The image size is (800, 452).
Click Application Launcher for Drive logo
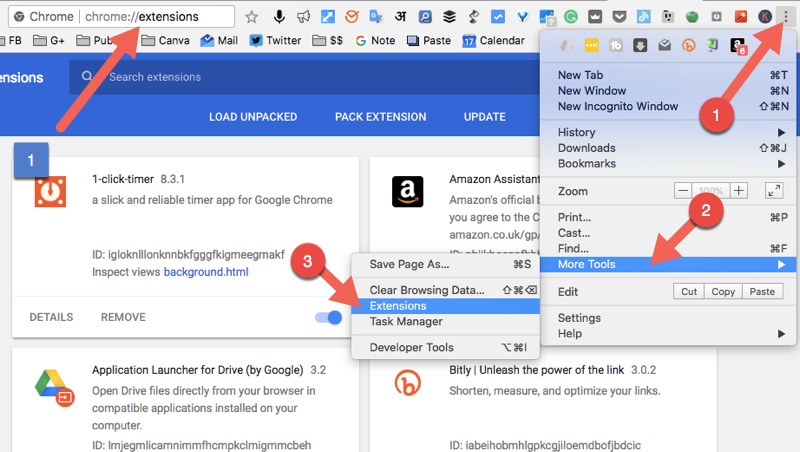(55, 387)
